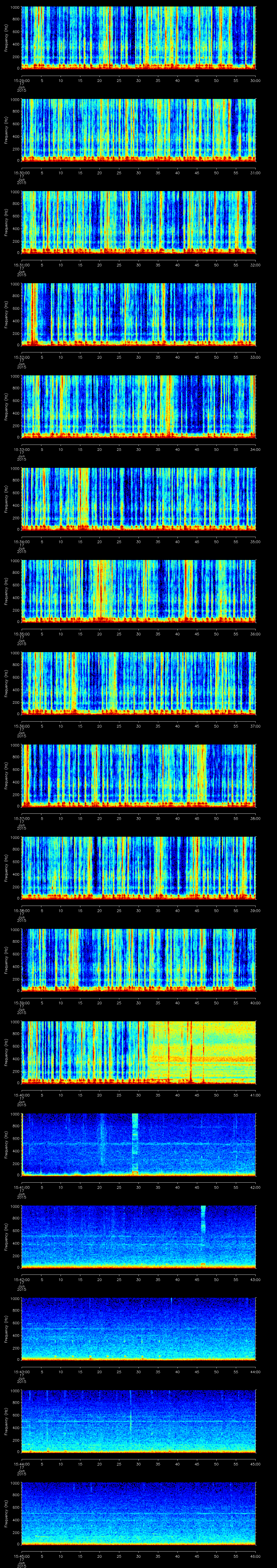Click Frequency (Hz) axis label of 15:36:00 plot
Image resolution: width=277 pixels, height=1568 pixels.
pos(6,683)
